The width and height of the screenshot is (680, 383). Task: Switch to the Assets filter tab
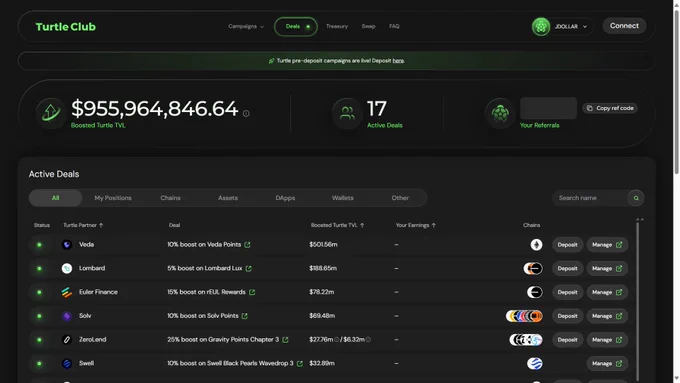pos(228,198)
